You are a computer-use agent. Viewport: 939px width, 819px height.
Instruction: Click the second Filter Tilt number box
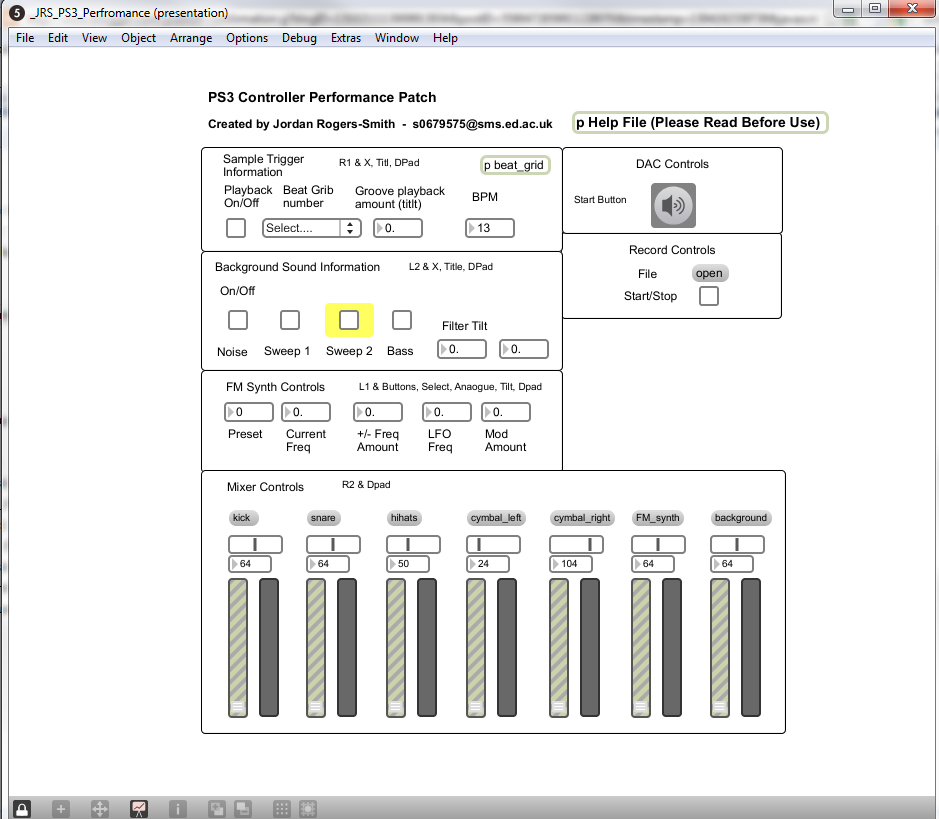524,349
